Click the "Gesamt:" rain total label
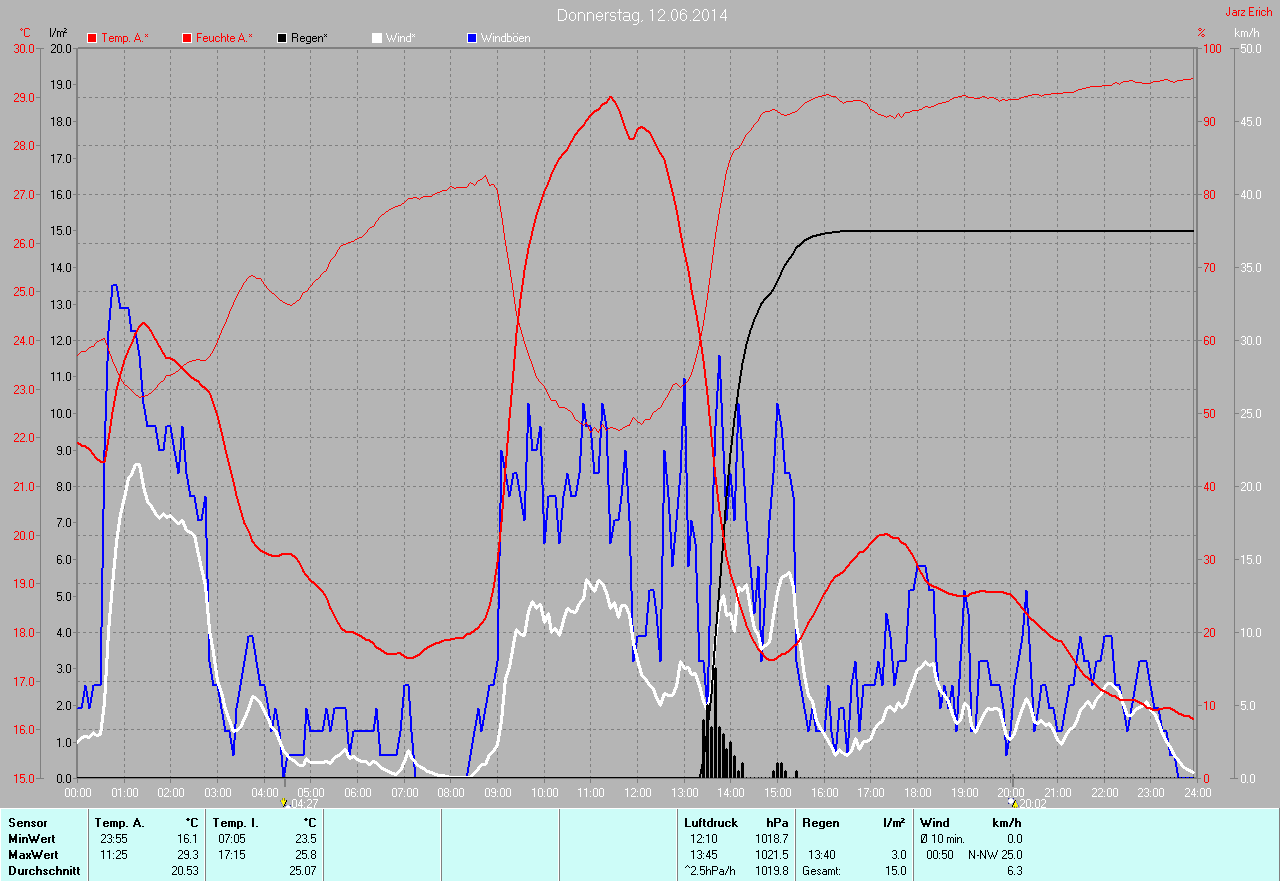1280x881 pixels. [x=821, y=871]
